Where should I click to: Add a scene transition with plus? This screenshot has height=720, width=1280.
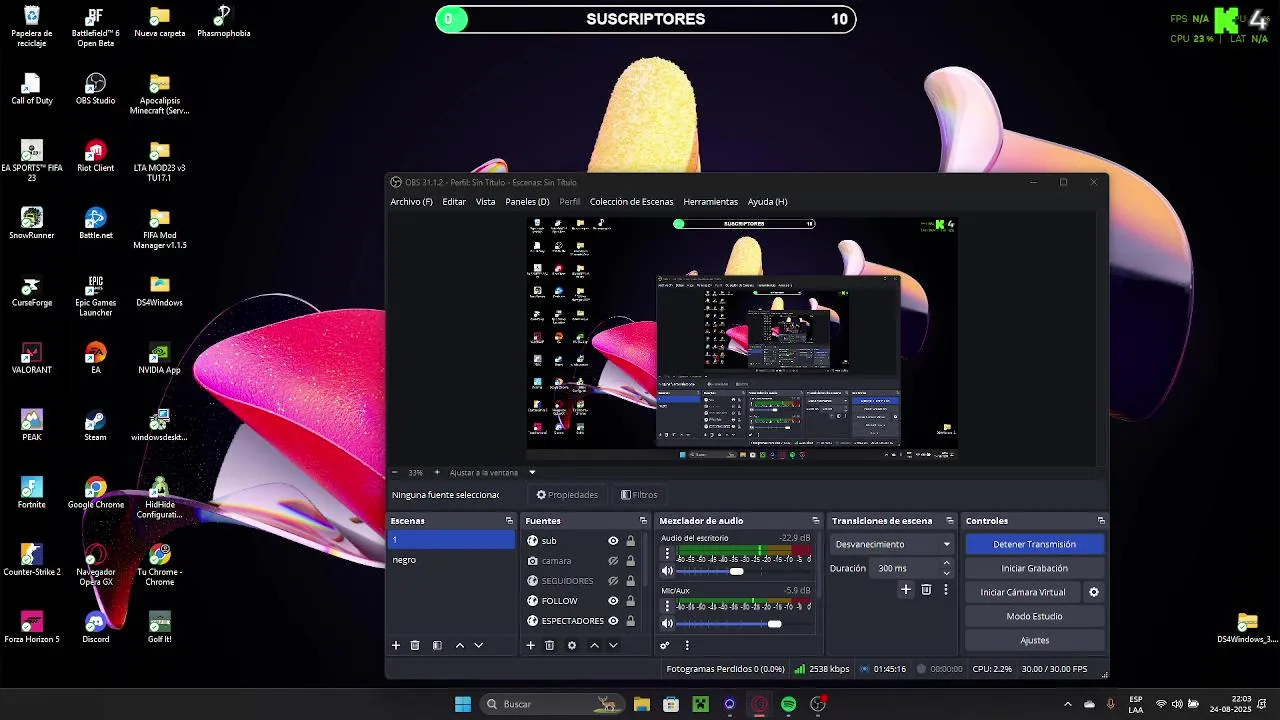(x=906, y=590)
